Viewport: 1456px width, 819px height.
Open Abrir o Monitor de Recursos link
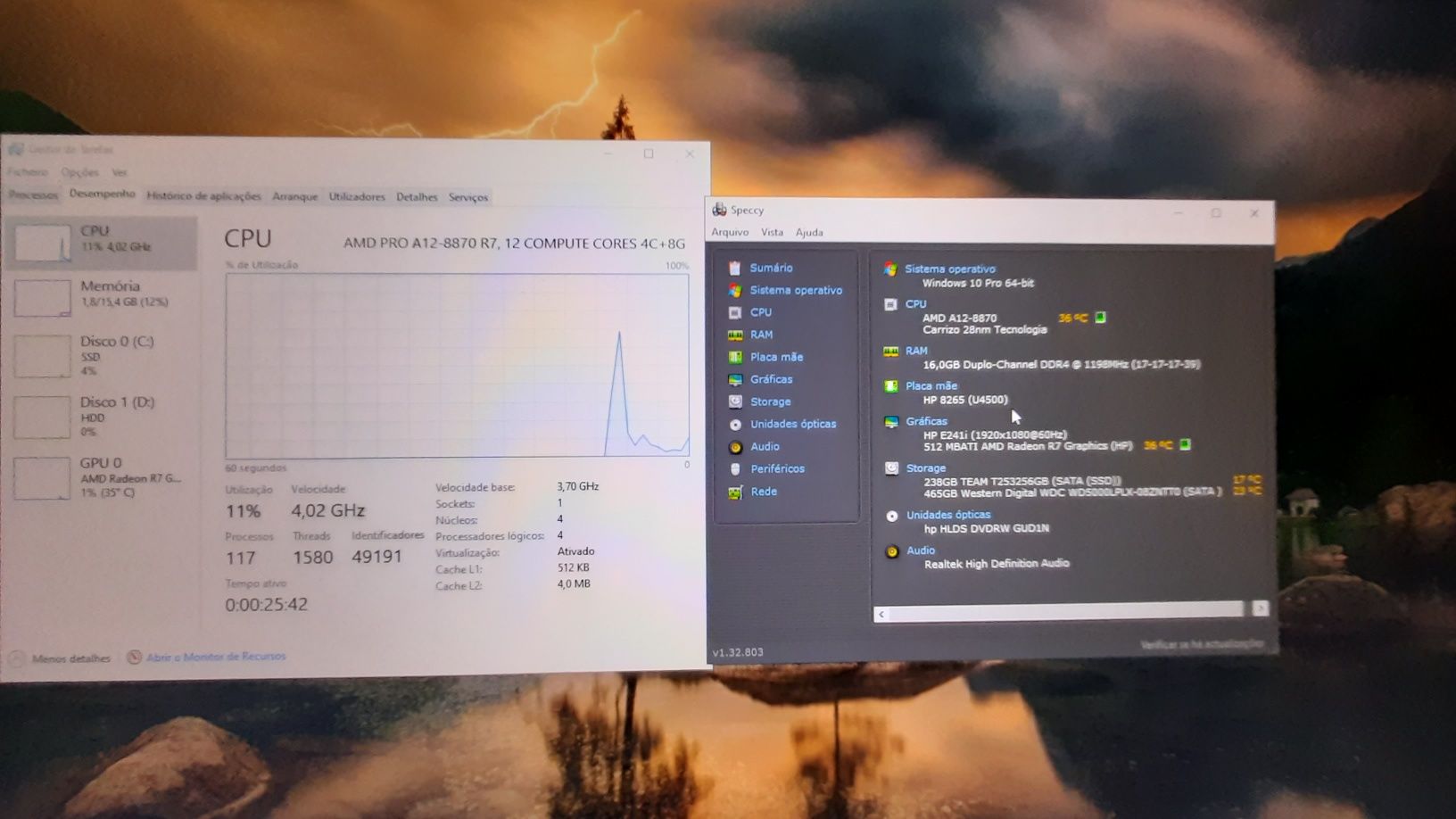(216, 657)
